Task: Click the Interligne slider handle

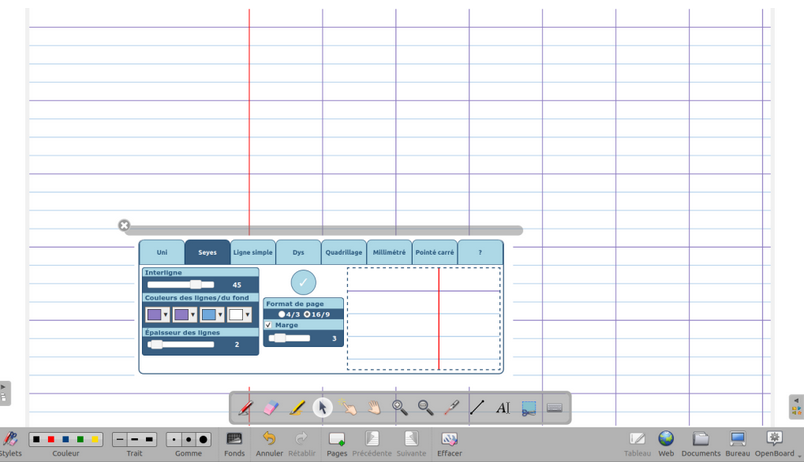Action: pyautogui.click(x=196, y=285)
